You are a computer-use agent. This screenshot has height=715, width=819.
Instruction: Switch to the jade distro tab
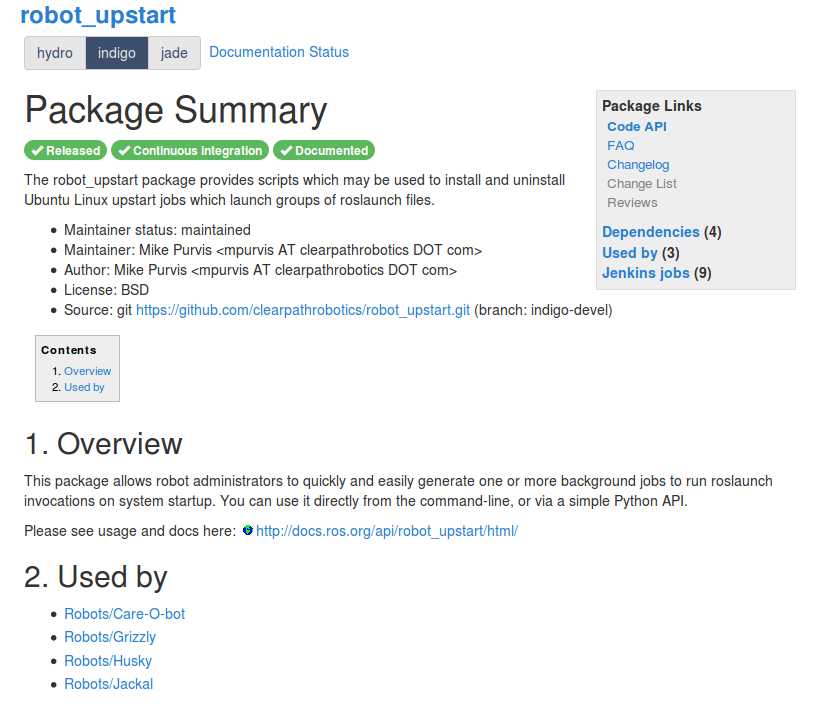pyautogui.click(x=174, y=53)
